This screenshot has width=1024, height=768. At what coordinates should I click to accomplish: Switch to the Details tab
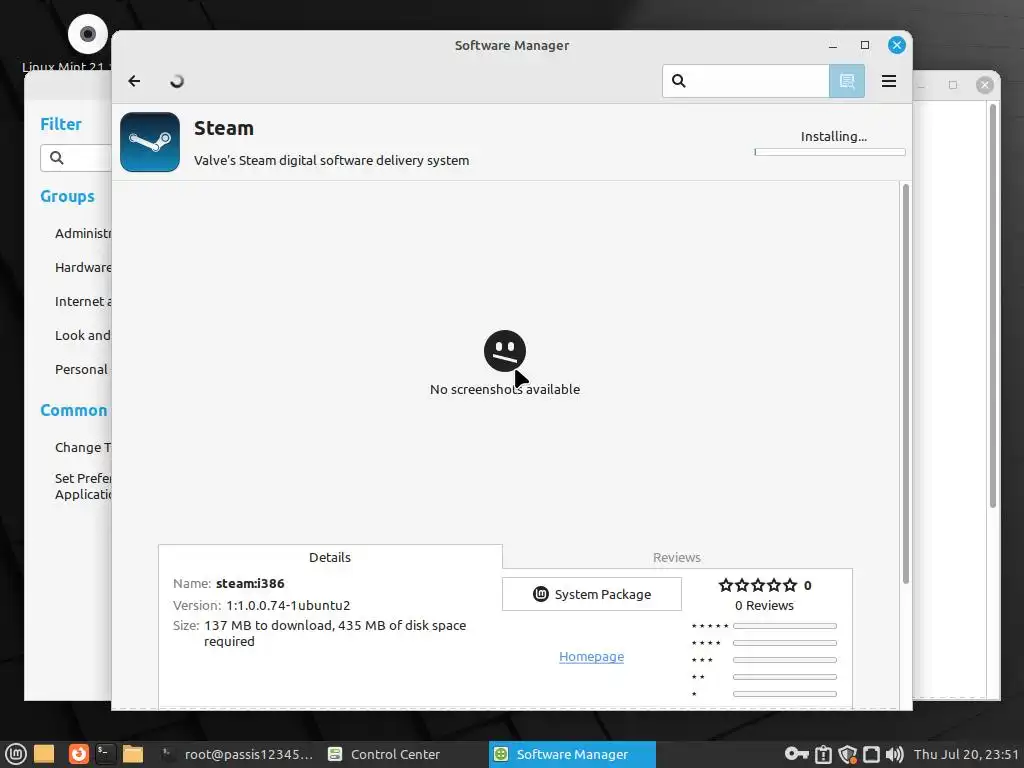(330, 557)
